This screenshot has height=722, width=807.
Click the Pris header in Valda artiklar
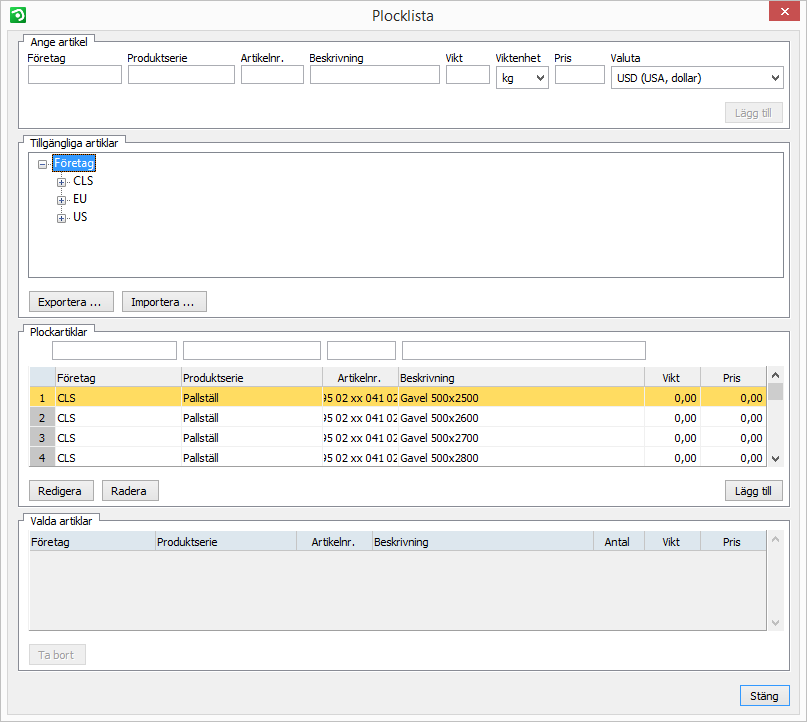point(733,542)
